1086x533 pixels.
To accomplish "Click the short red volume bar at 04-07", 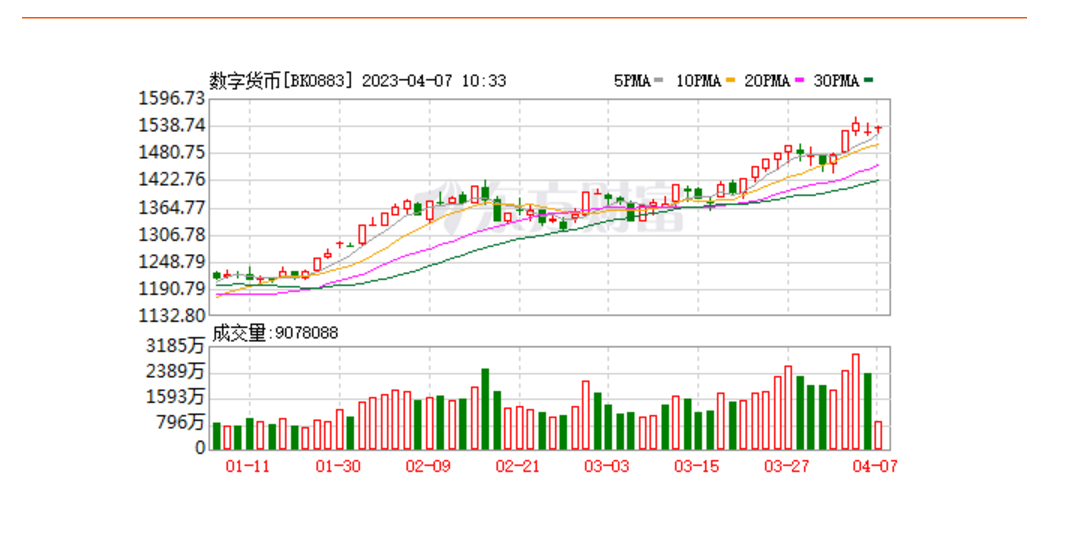I will pyautogui.click(x=878, y=435).
